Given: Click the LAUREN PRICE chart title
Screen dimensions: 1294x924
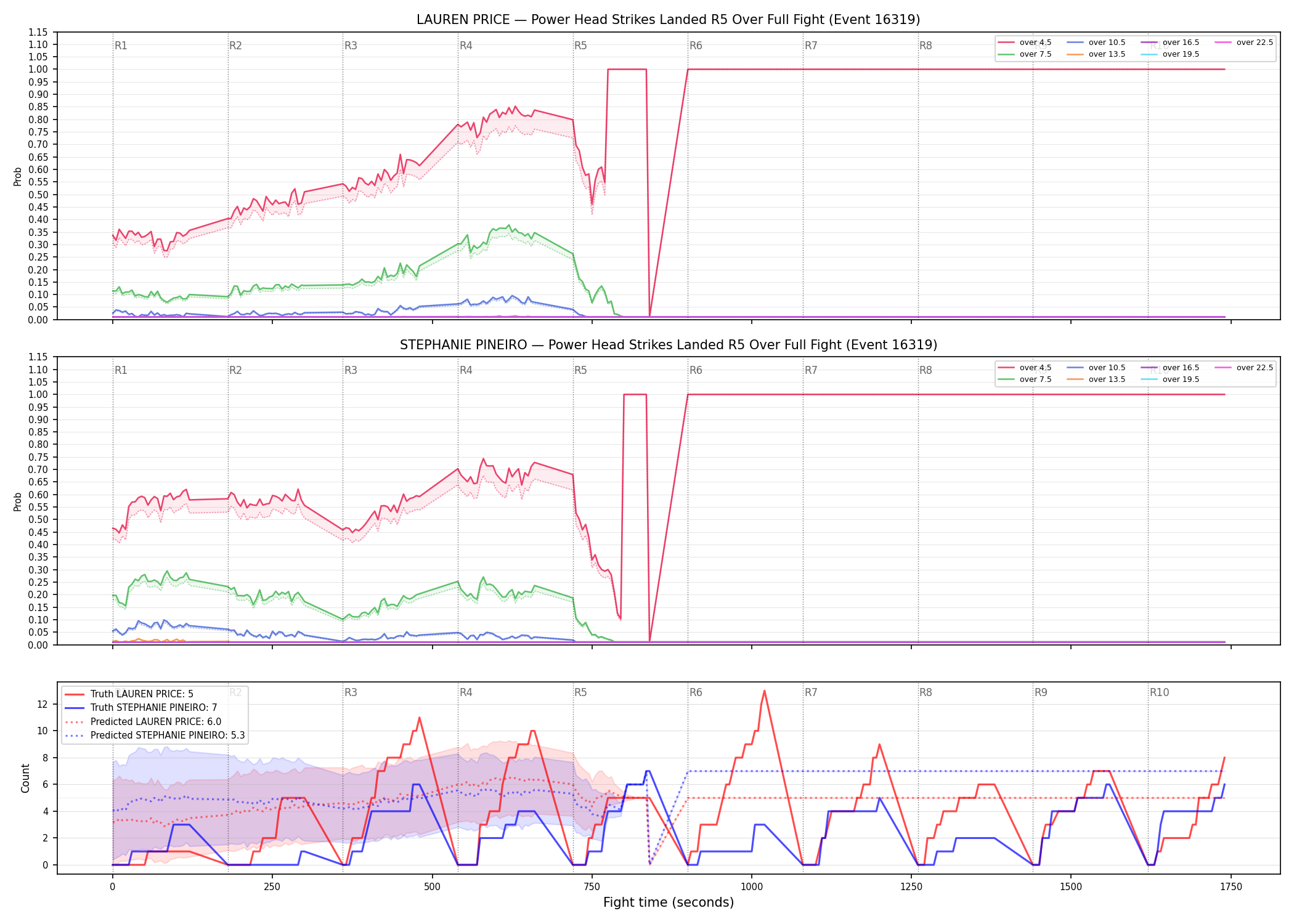Looking at the screenshot, I should tap(669, 20).
